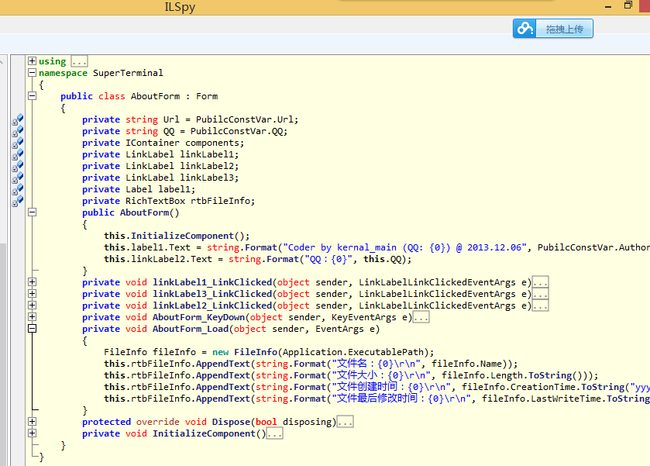
Task: Click the Label type name before label1
Action: point(139,189)
